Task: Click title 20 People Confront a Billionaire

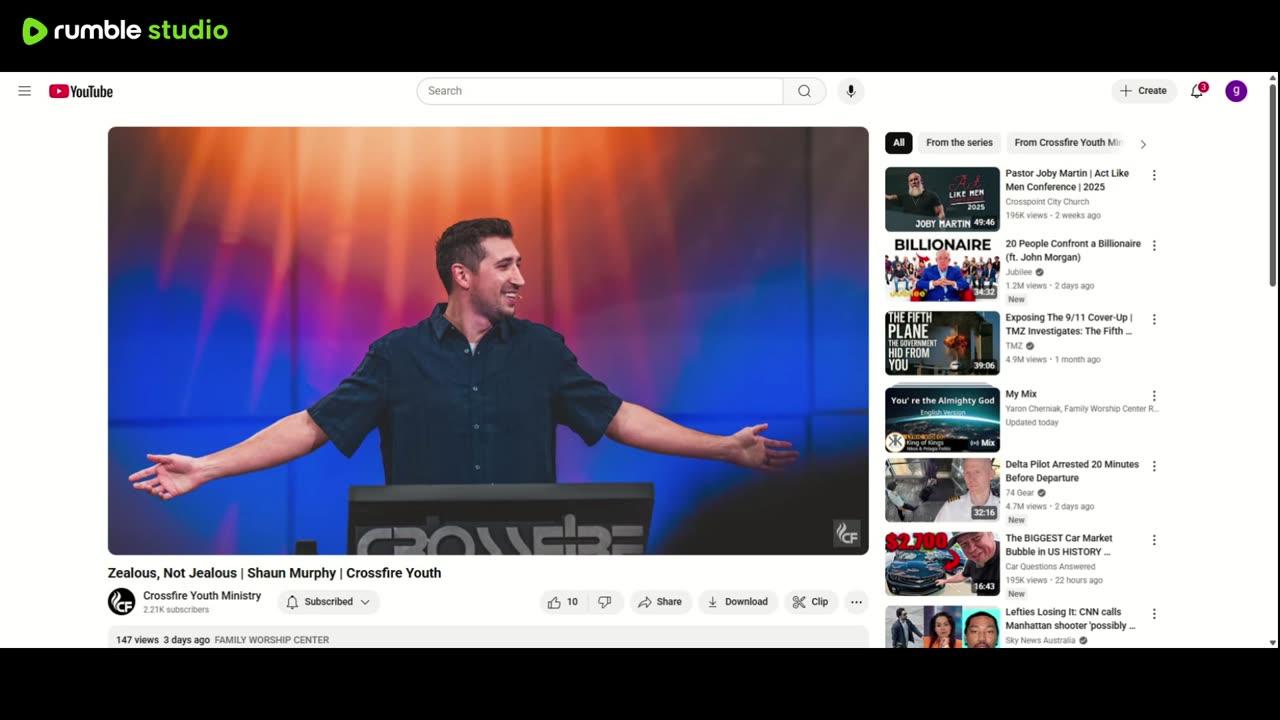Action: coord(1073,250)
